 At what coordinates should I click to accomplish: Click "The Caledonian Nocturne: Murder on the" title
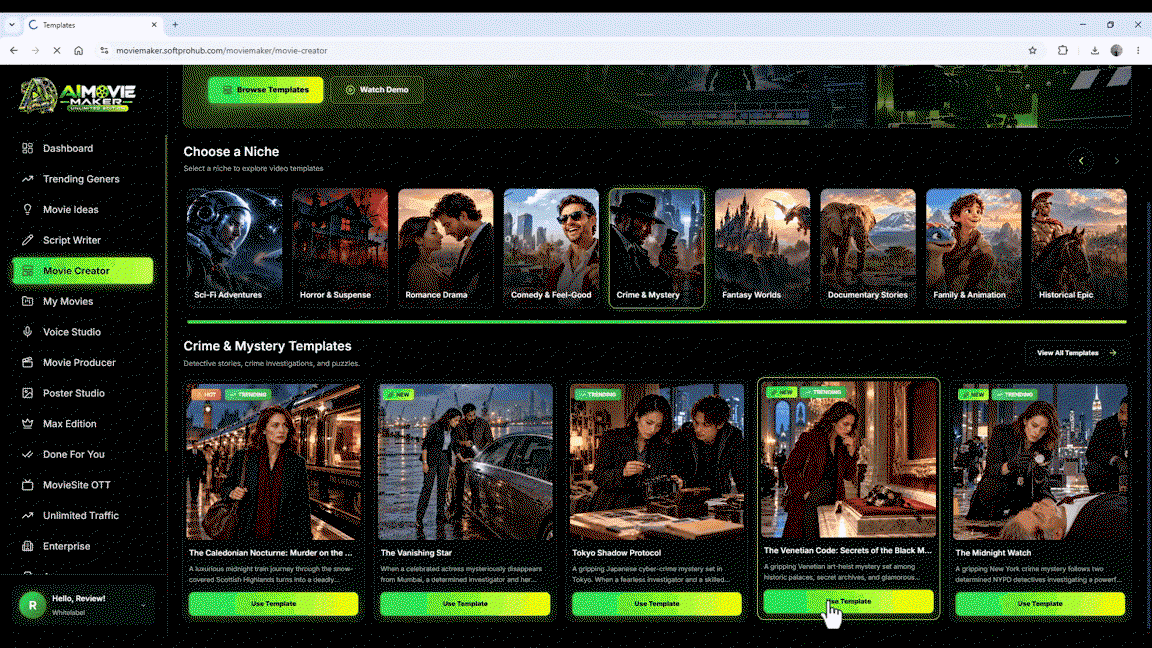270,553
